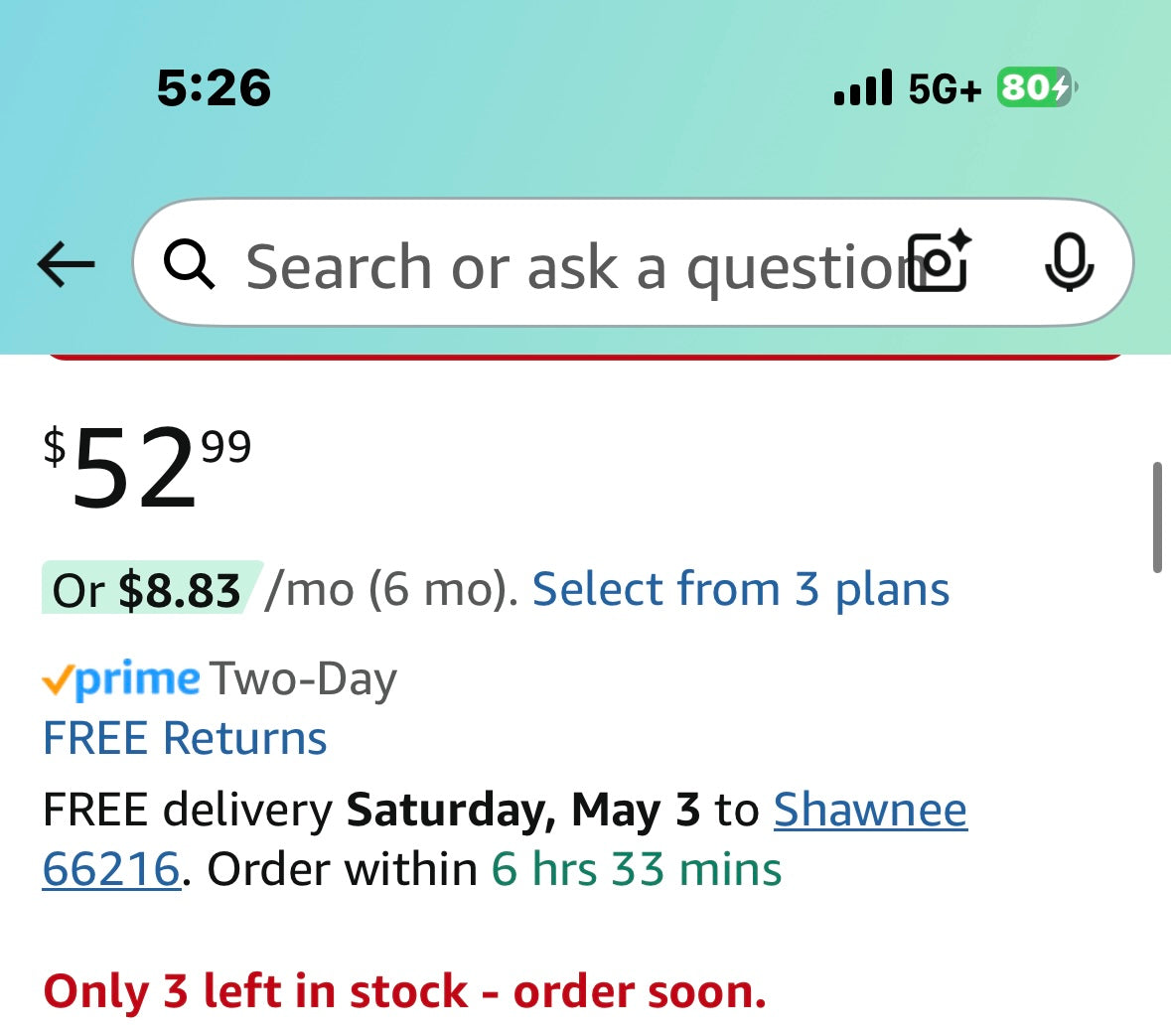
Task: Open Select from 3 plans link
Action: tap(741, 589)
